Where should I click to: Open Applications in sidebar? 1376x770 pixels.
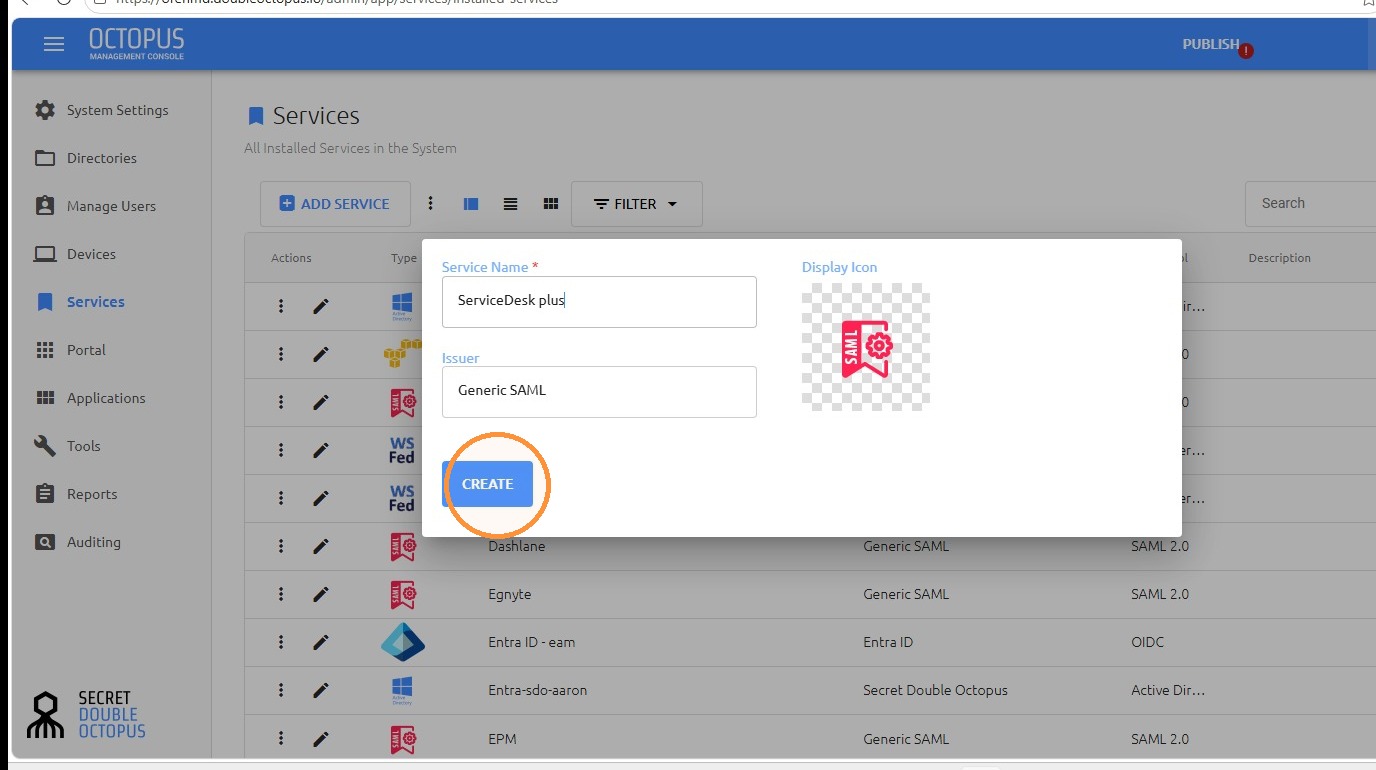pyautogui.click(x=106, y=398)
